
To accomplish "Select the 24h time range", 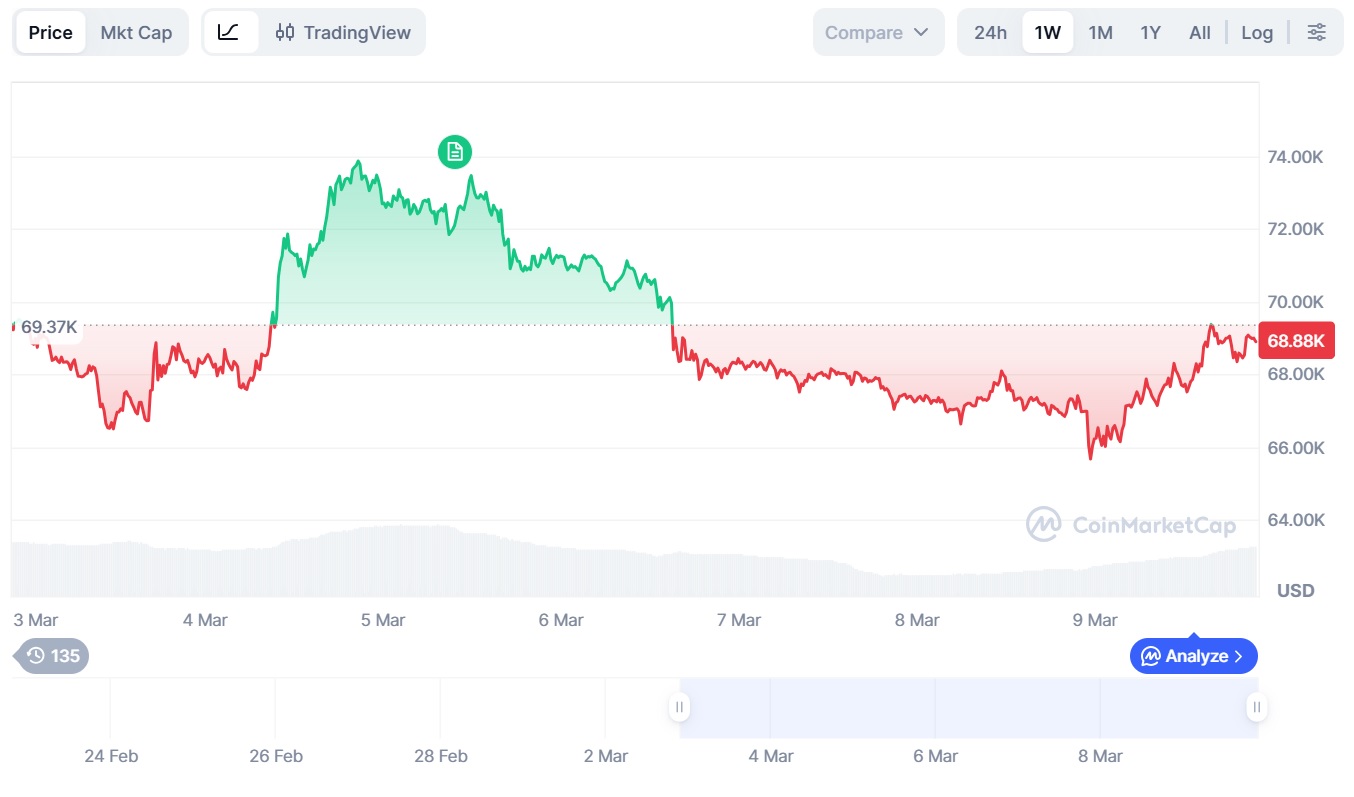I will (990, 32).
